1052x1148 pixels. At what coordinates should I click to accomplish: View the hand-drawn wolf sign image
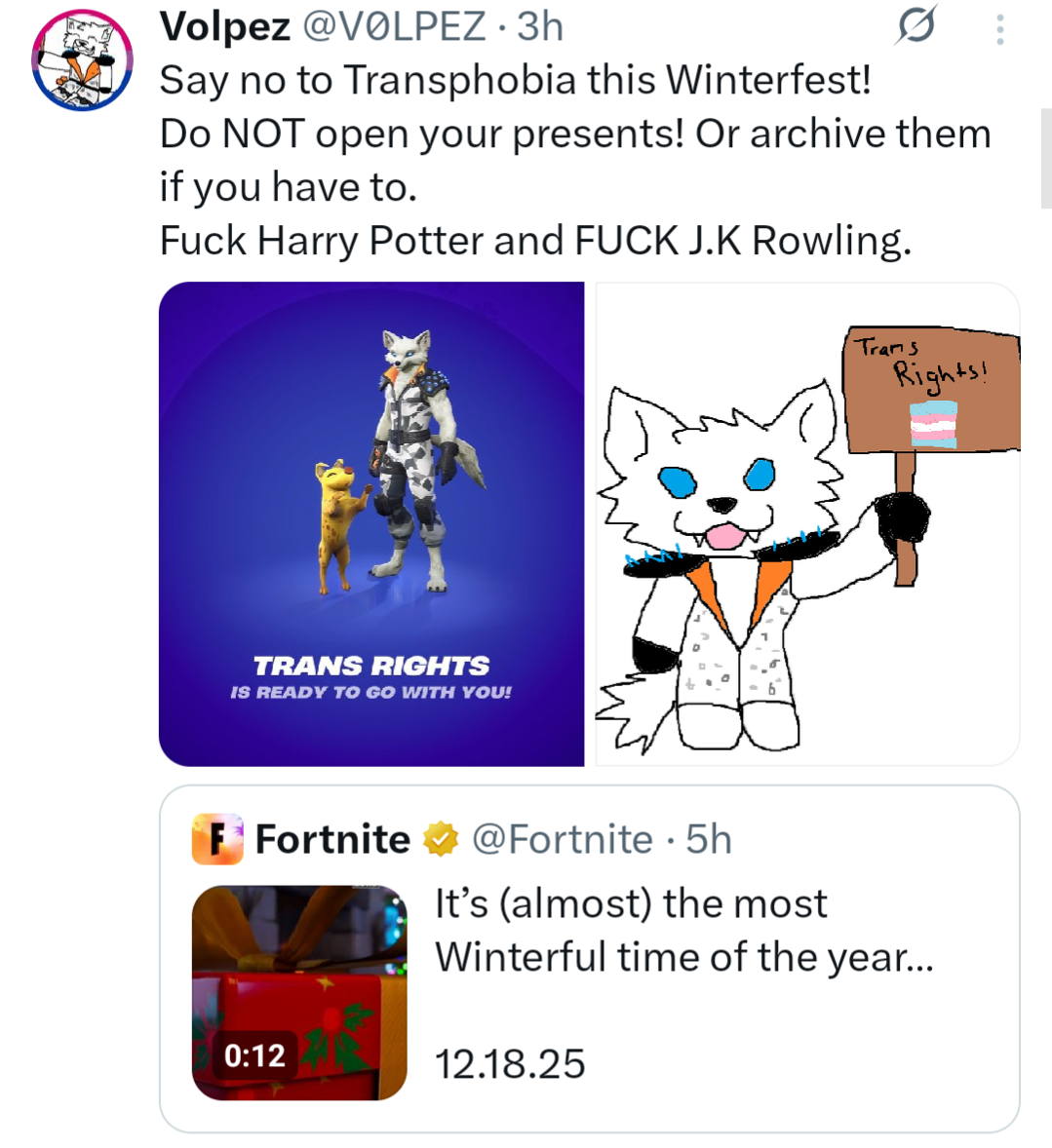(x=807, y=523)
